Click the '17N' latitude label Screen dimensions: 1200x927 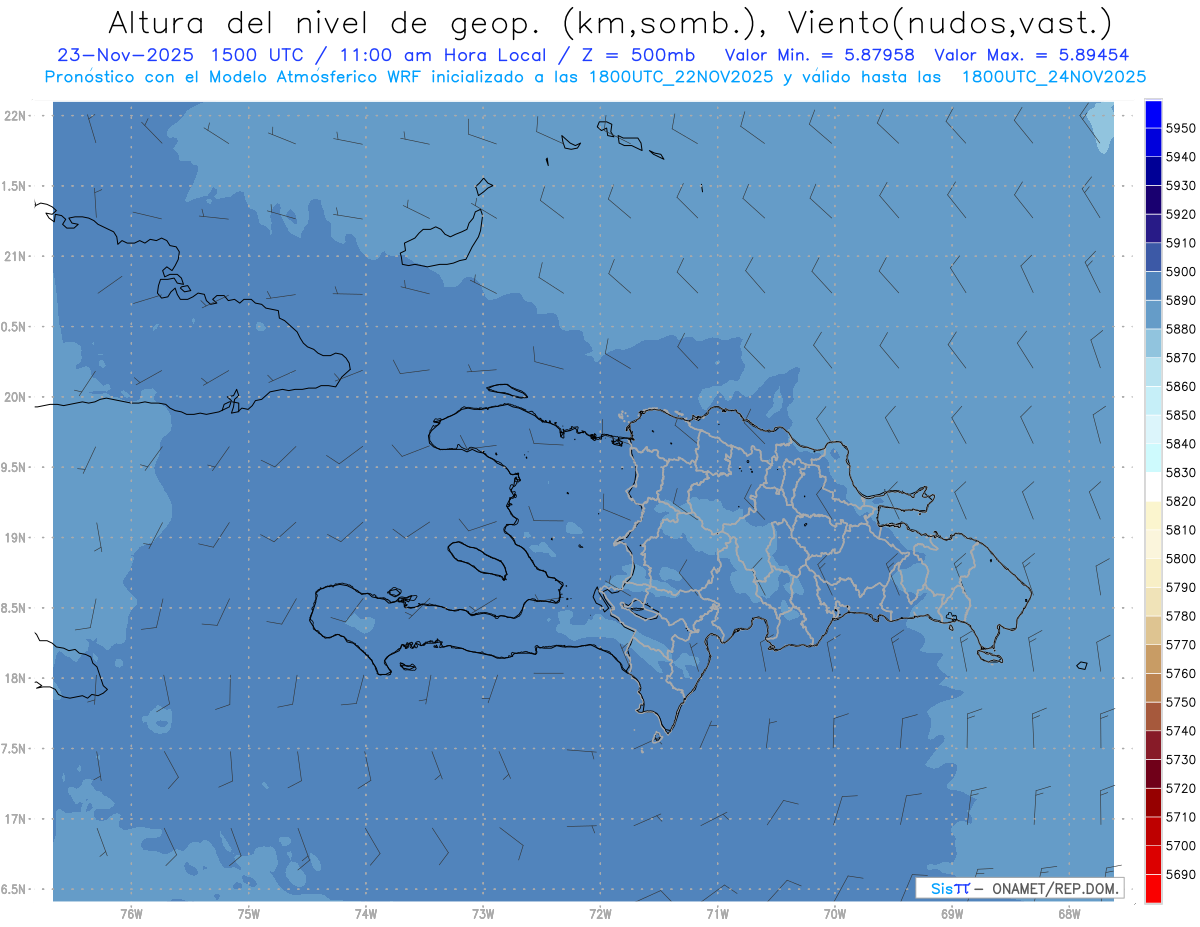(14, 819)
